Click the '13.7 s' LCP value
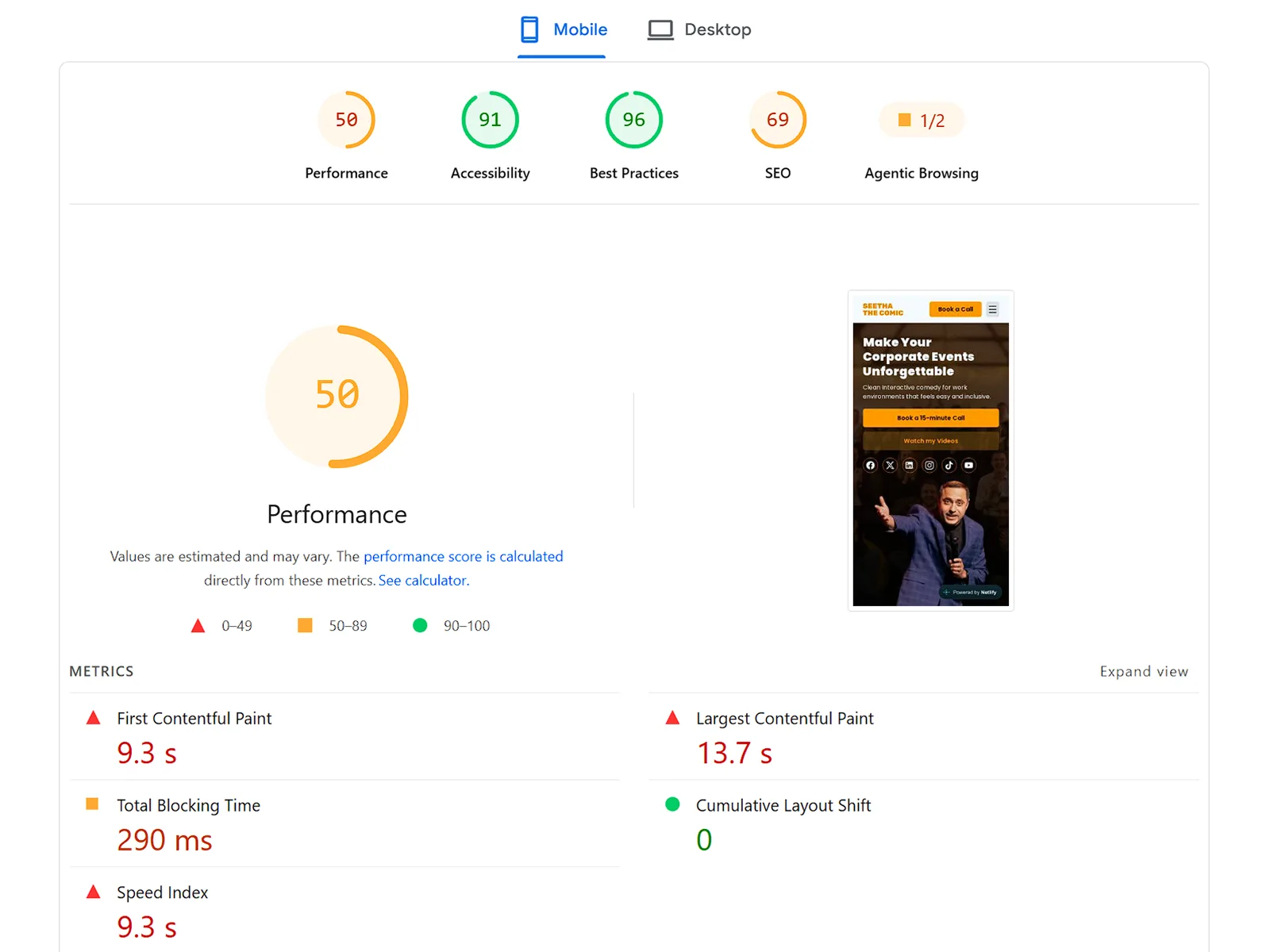 point(734,753)
